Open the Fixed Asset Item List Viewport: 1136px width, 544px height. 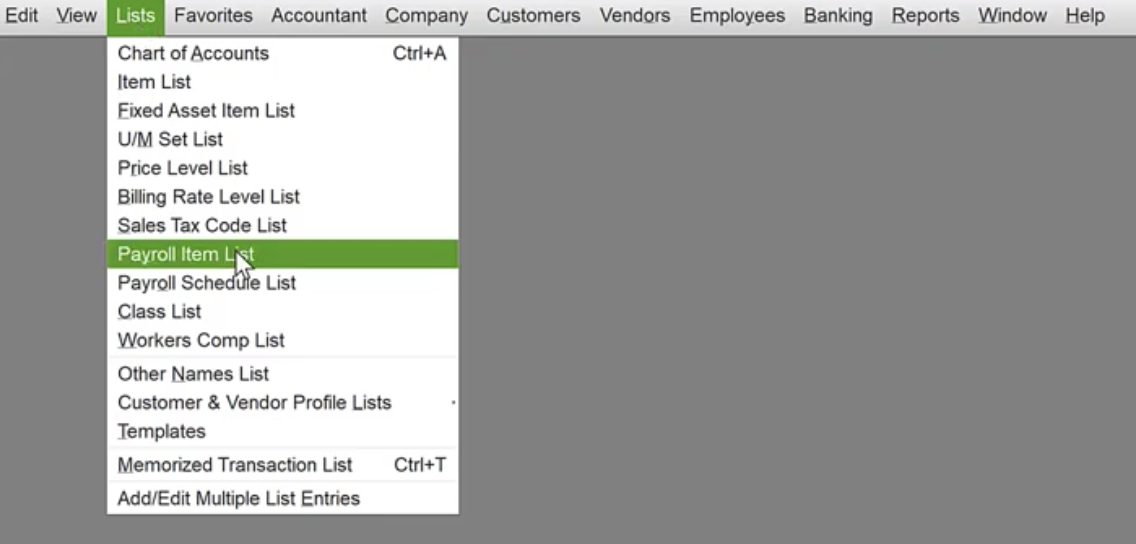(206, 111)
